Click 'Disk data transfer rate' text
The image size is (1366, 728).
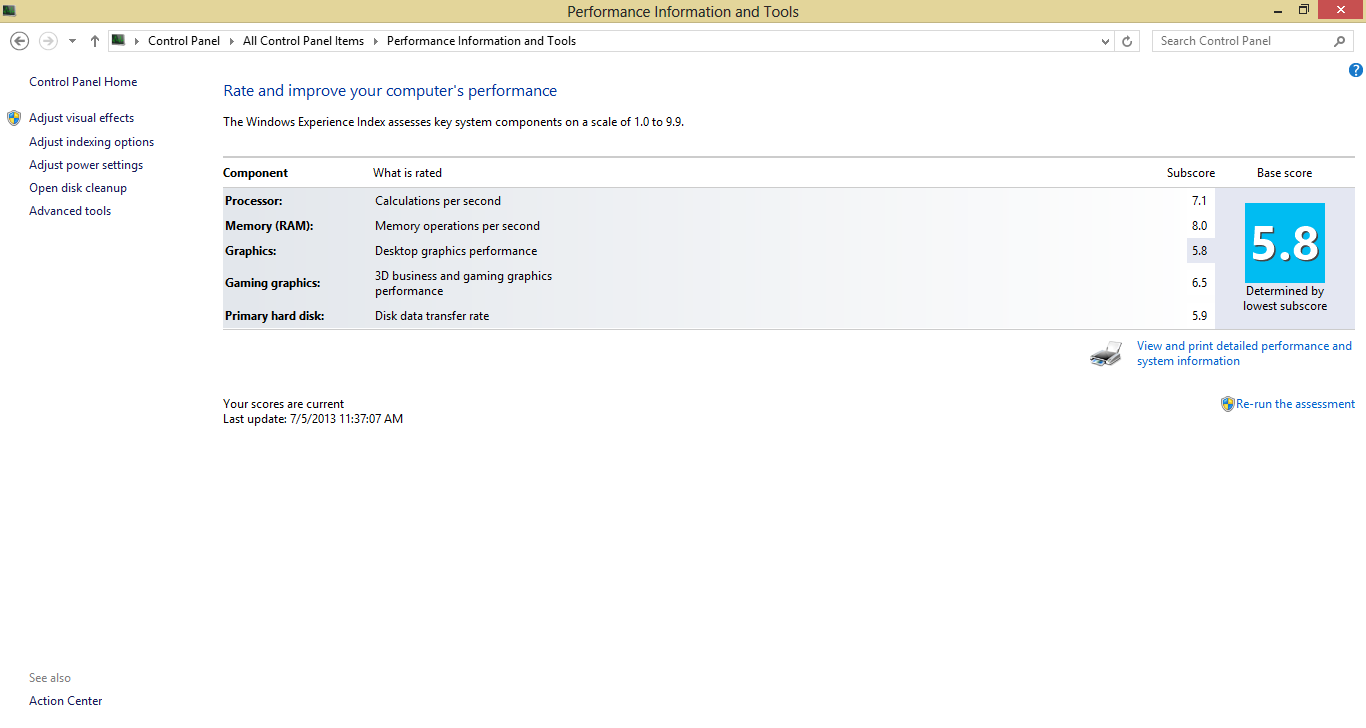[432, 316]
